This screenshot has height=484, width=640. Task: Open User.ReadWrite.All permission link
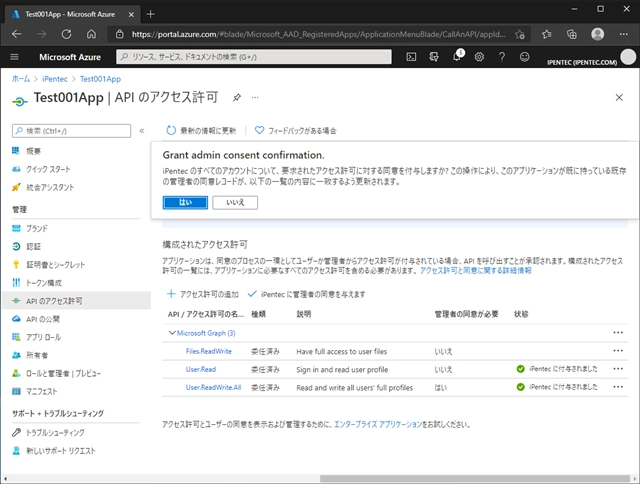(213, 387)
